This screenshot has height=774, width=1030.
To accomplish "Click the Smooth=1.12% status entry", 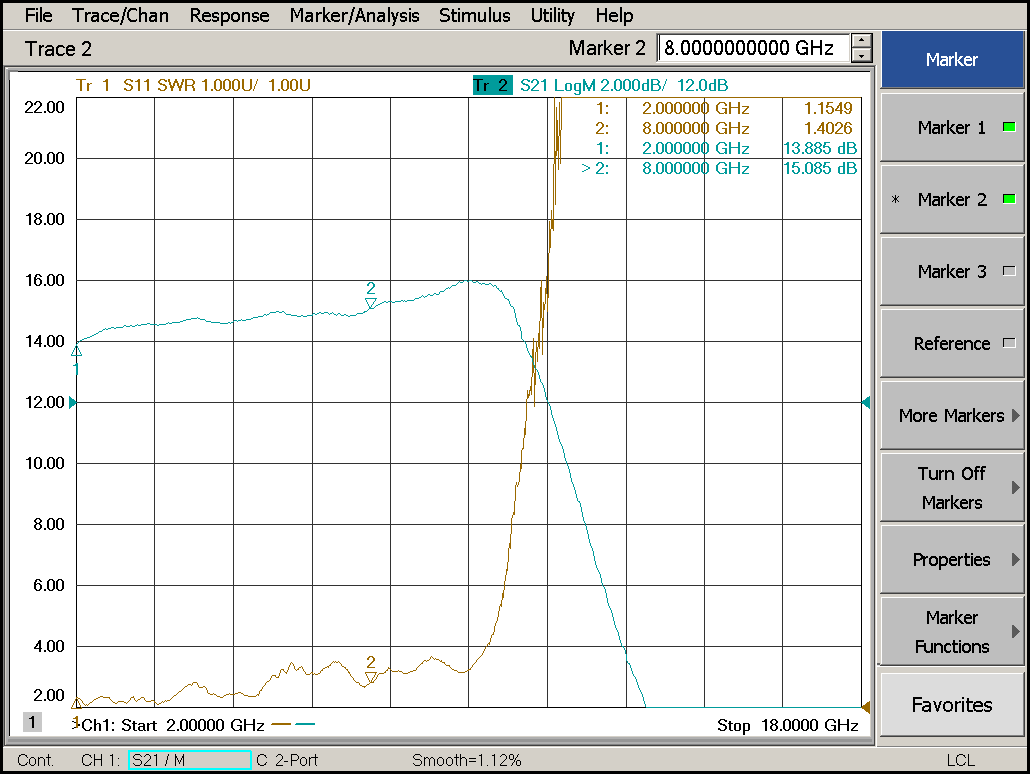I will pos(466,760).
